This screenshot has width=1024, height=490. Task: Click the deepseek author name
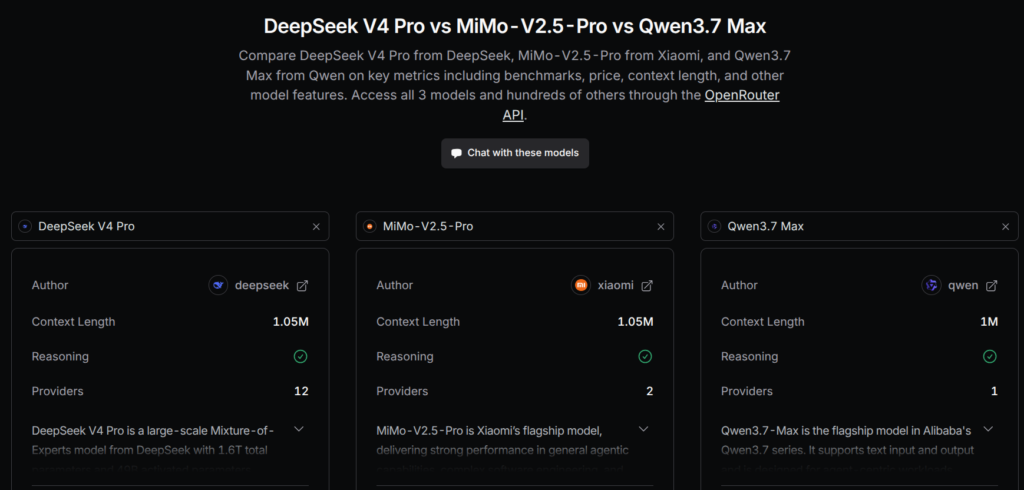[262, 286]
